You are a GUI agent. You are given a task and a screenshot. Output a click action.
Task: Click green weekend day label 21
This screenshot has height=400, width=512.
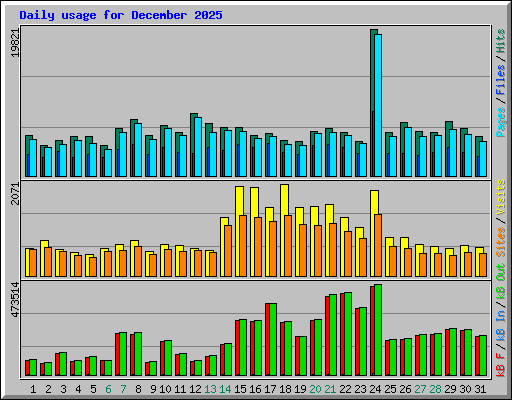click(x=330, y=389)
